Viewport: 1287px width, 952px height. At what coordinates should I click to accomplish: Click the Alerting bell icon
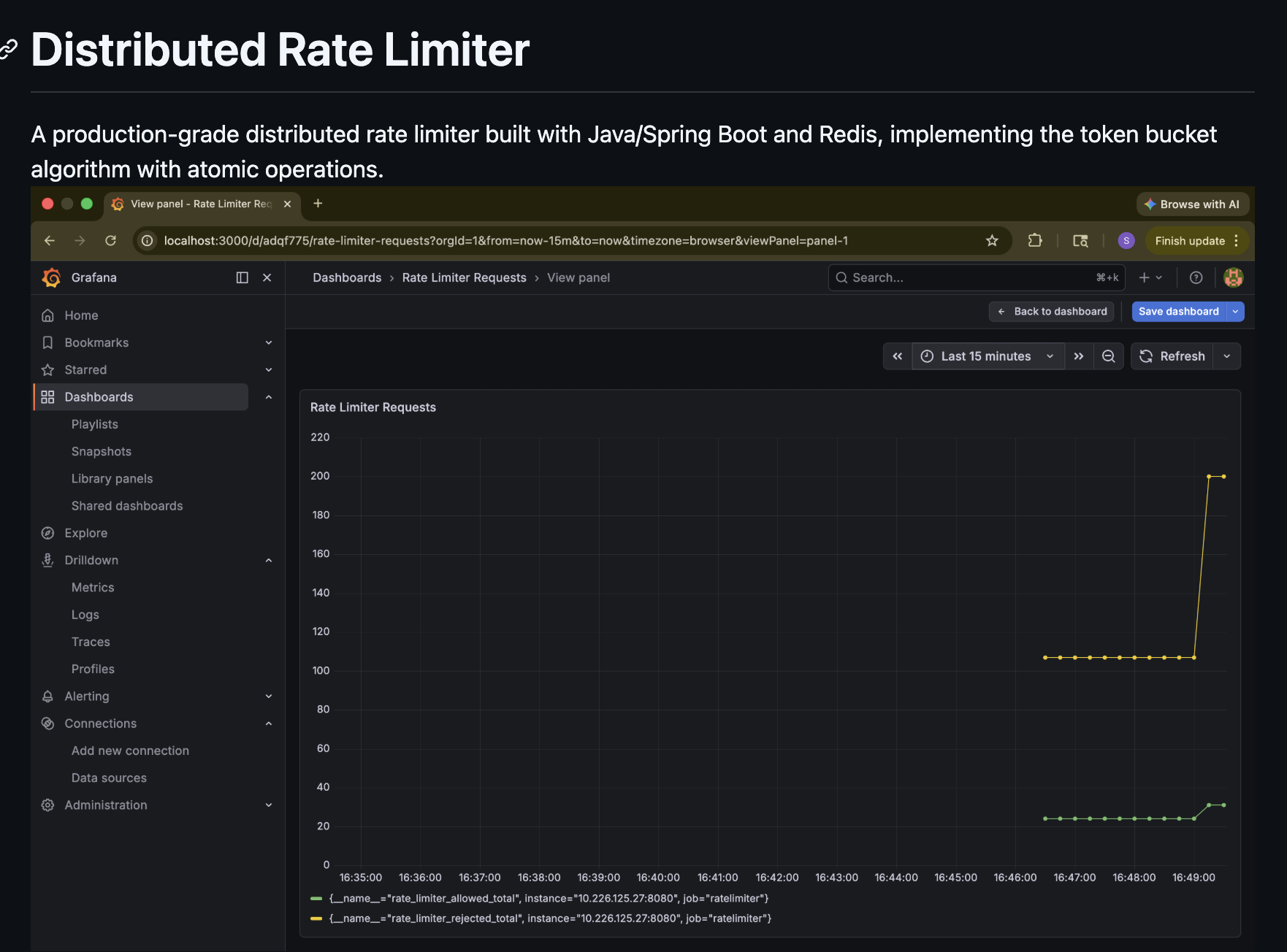[x=47, y=696]
